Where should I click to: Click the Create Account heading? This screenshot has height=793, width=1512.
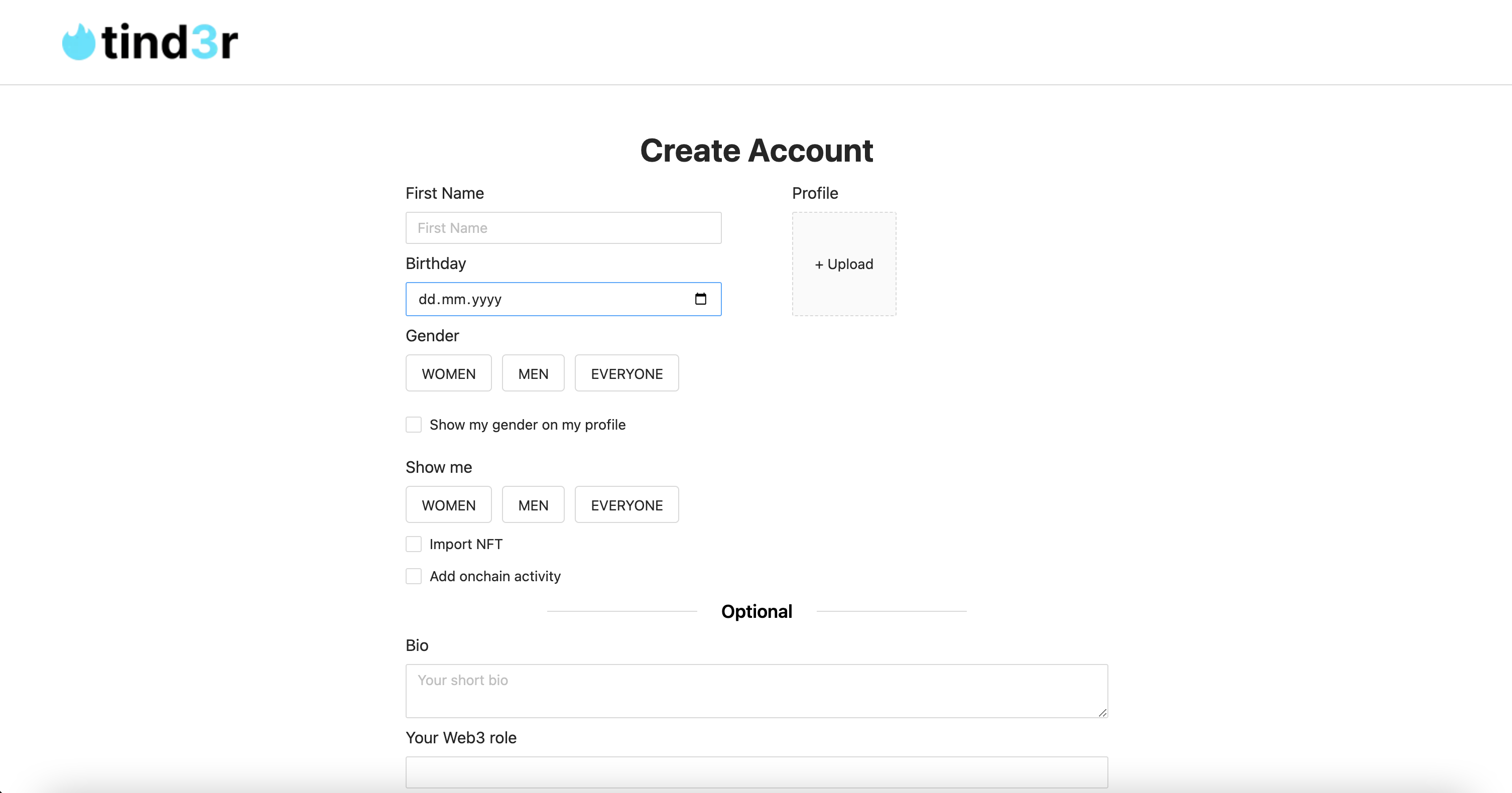(x=757, y=151)
